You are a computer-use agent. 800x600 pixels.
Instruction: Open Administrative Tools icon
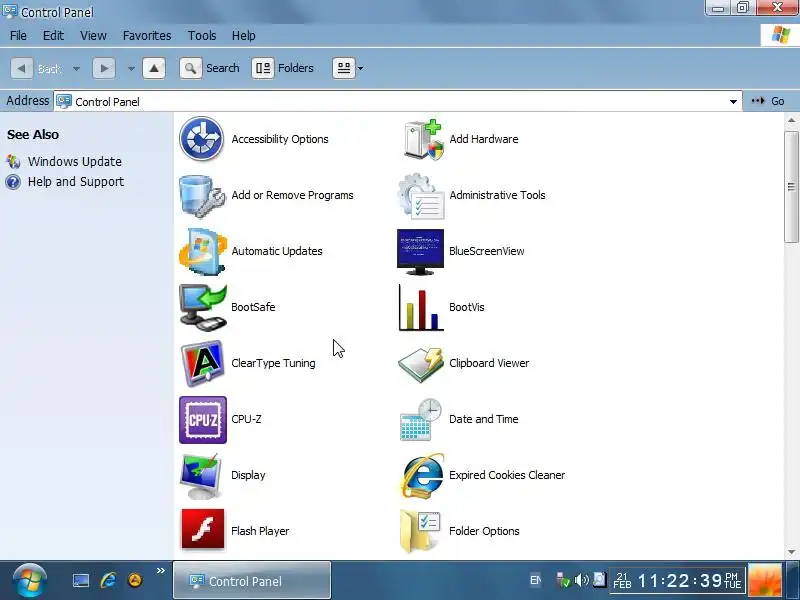coord(421,196)
